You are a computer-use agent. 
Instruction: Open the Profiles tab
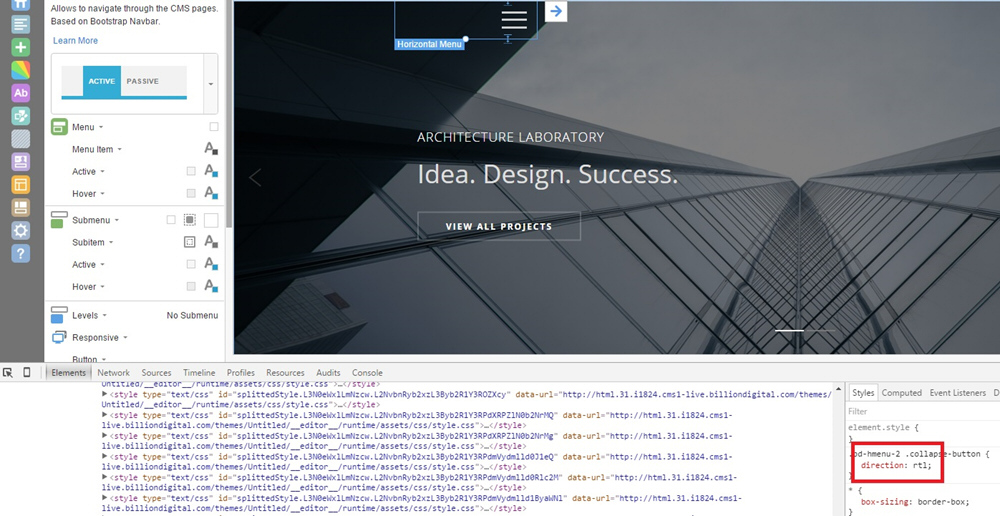[240, 372]
